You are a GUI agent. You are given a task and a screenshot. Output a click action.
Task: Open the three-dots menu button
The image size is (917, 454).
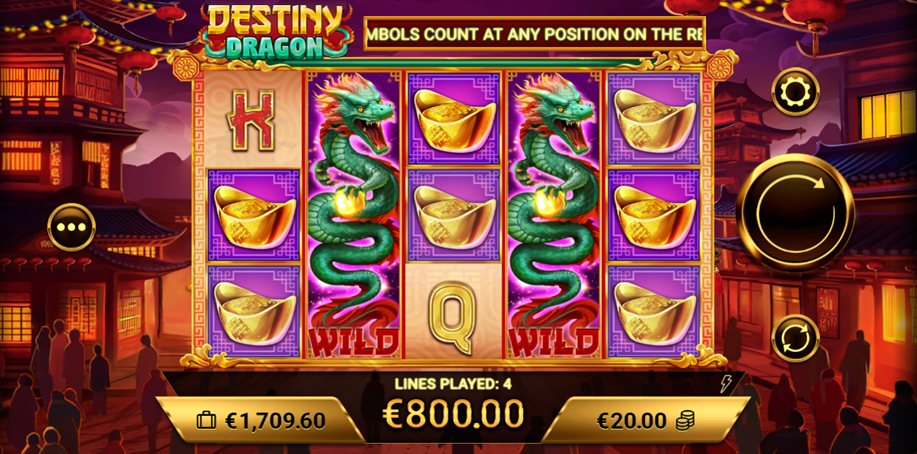[71, 227]
